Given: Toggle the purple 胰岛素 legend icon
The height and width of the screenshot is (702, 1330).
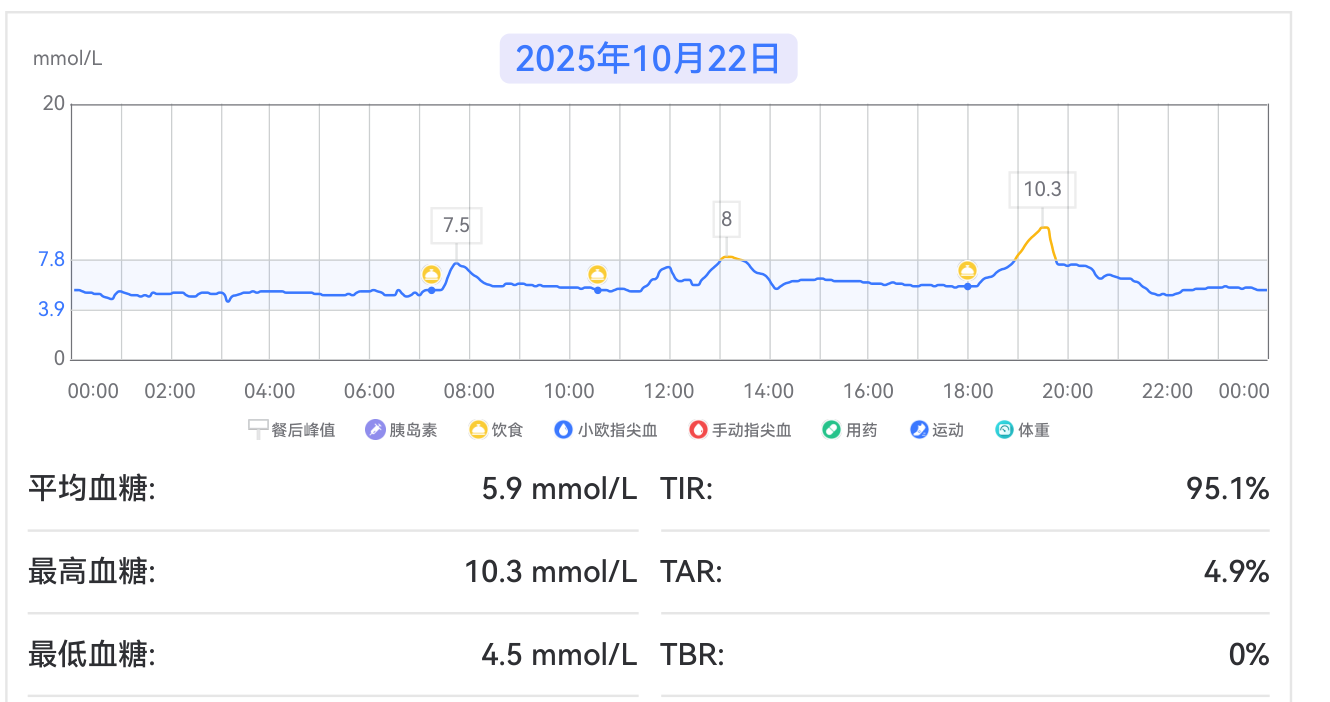Looking at the screenshot, I should tap(375, 430).
